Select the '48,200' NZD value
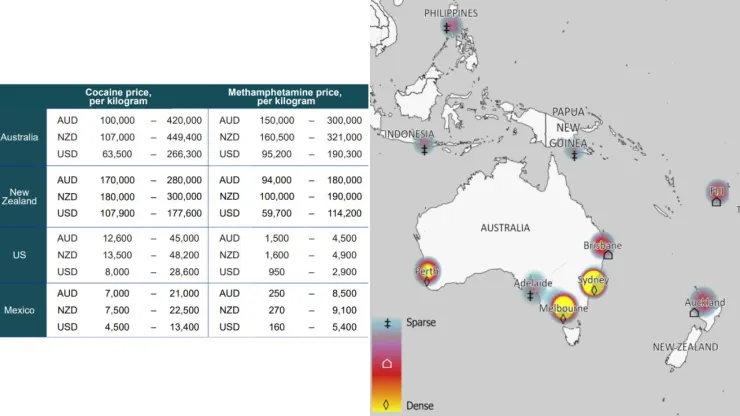This screenshot has height=416, width=740. 185,255
